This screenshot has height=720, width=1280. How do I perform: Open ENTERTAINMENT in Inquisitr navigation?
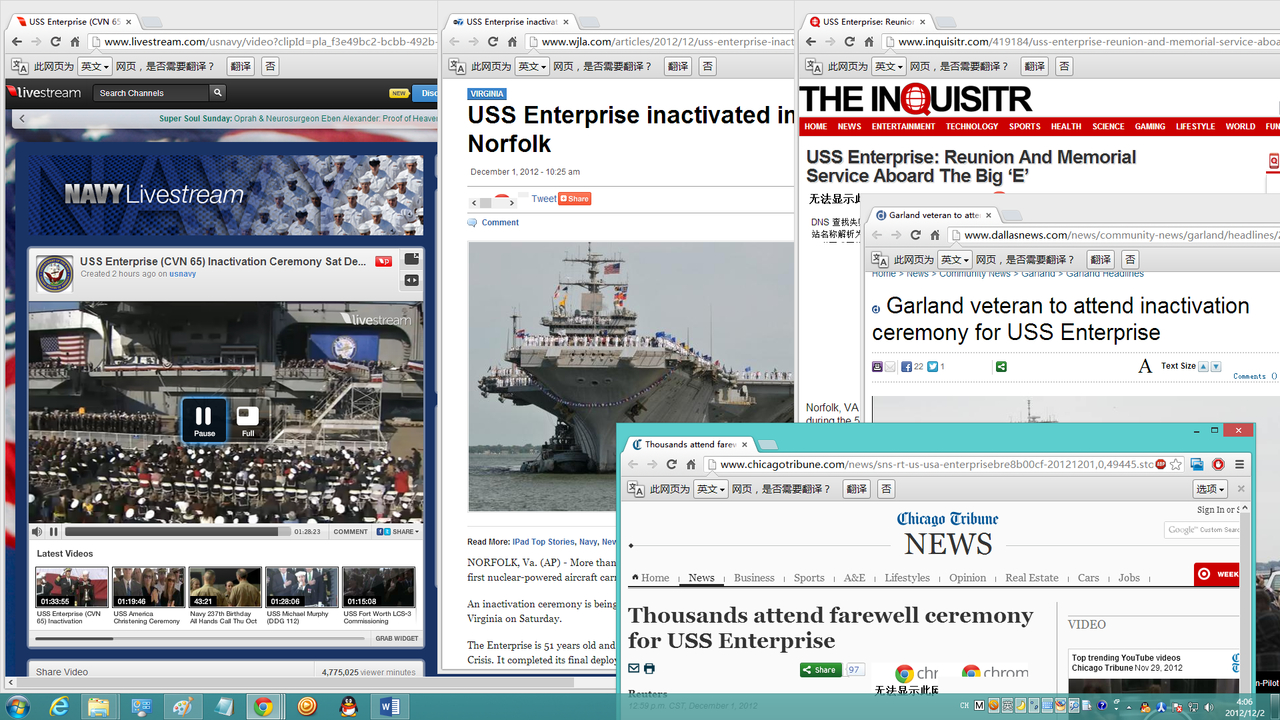pos(903,127)
